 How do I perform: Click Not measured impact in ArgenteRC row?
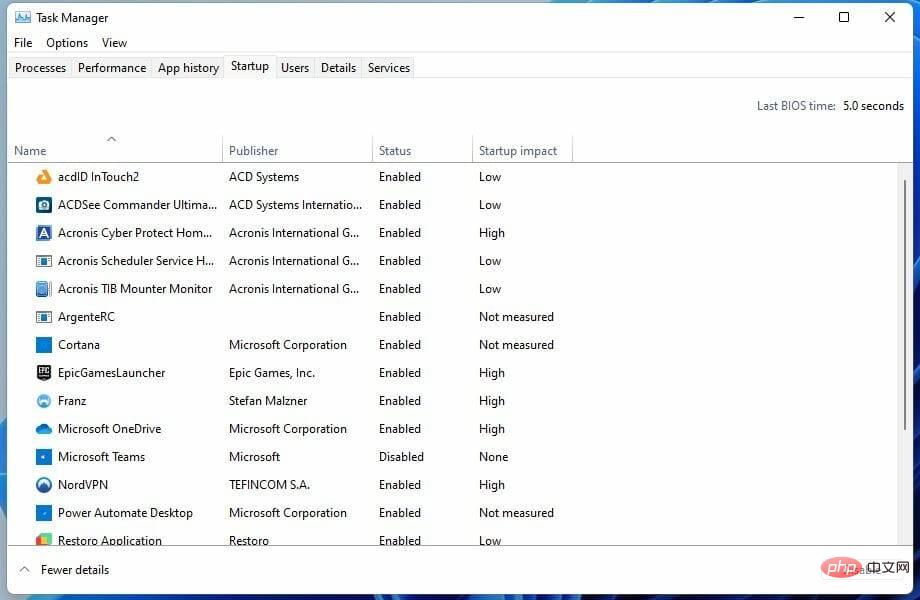point(516,317)
